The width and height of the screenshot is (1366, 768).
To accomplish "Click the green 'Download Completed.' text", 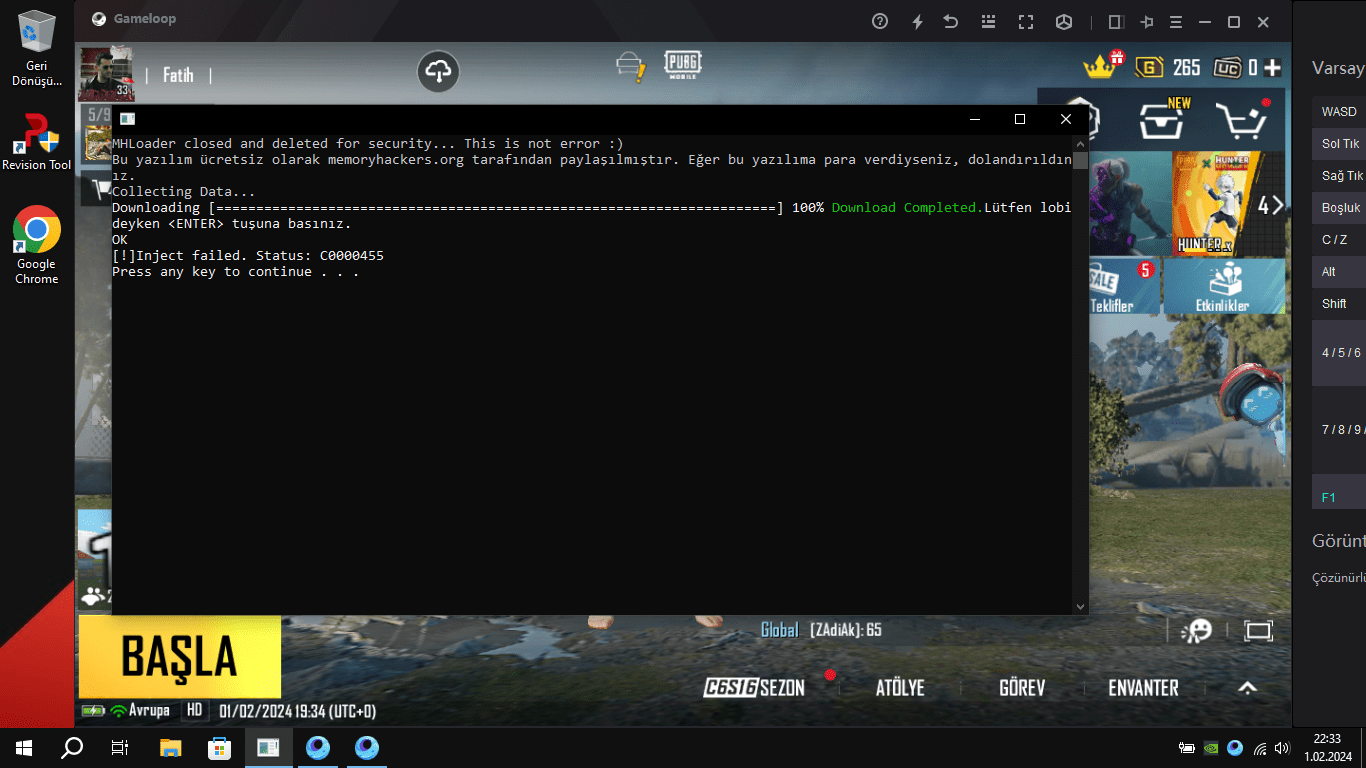I will click(x=908, y=208).
